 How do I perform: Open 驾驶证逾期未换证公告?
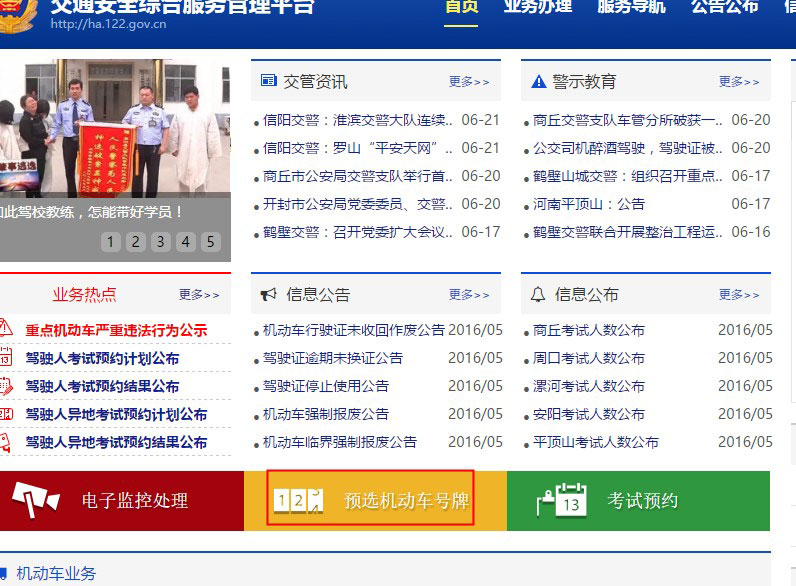tap(333, 358)
